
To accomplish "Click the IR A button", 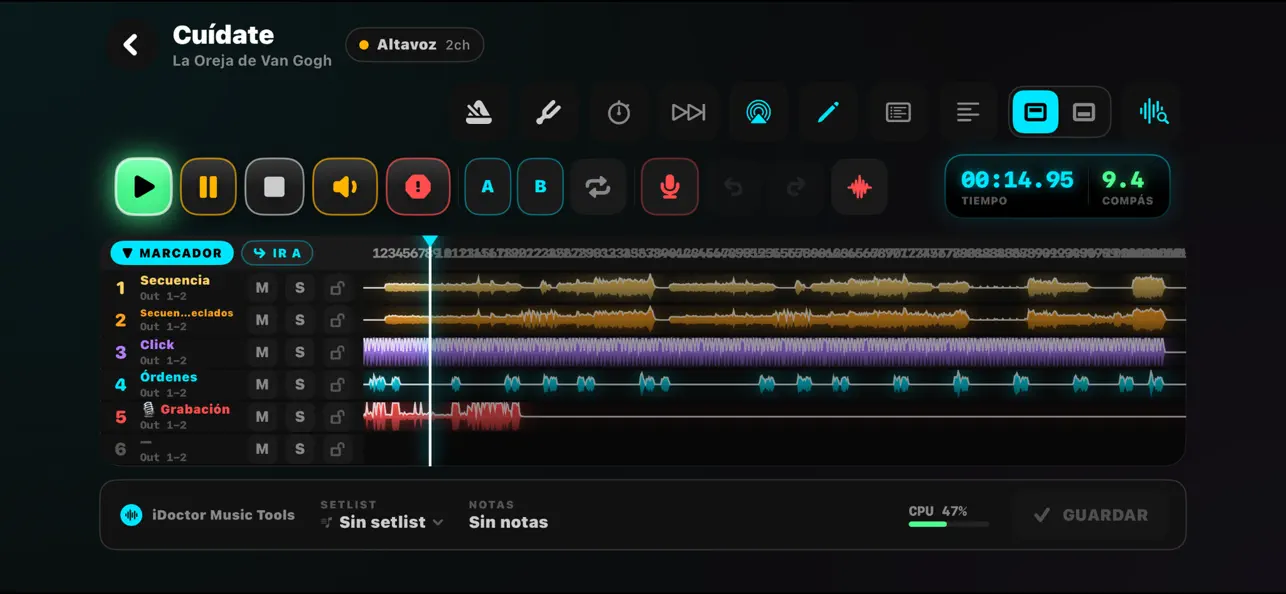I will click(x=277, y=253).
